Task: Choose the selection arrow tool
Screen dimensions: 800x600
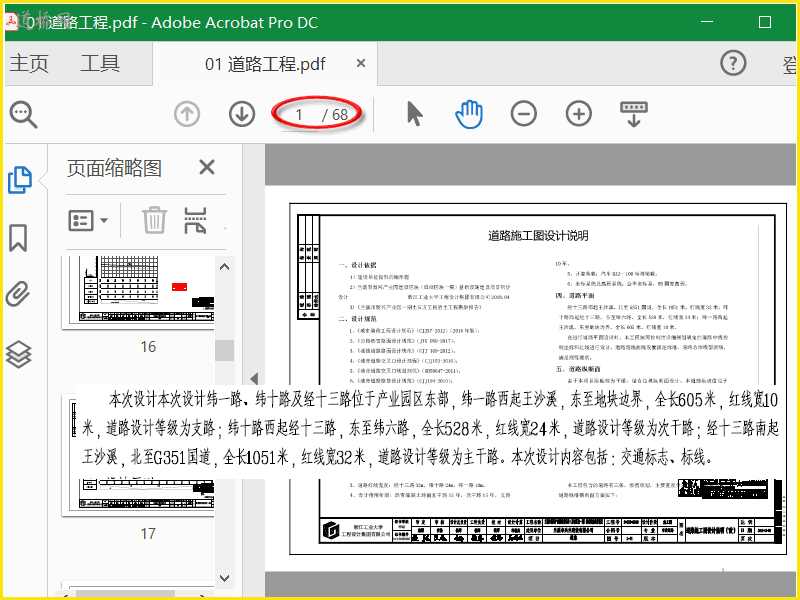Action: (415, 113)
